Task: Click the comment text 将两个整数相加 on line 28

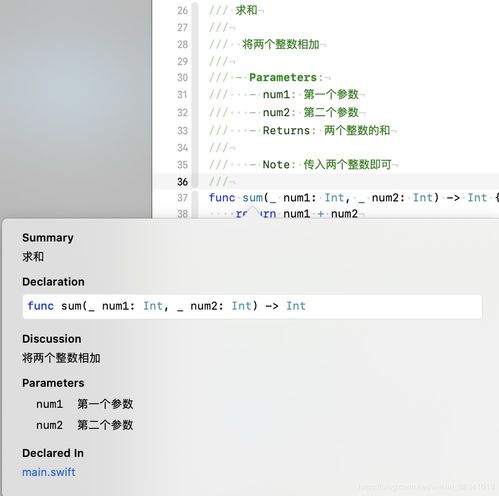Action: click(x=281, y=44)
